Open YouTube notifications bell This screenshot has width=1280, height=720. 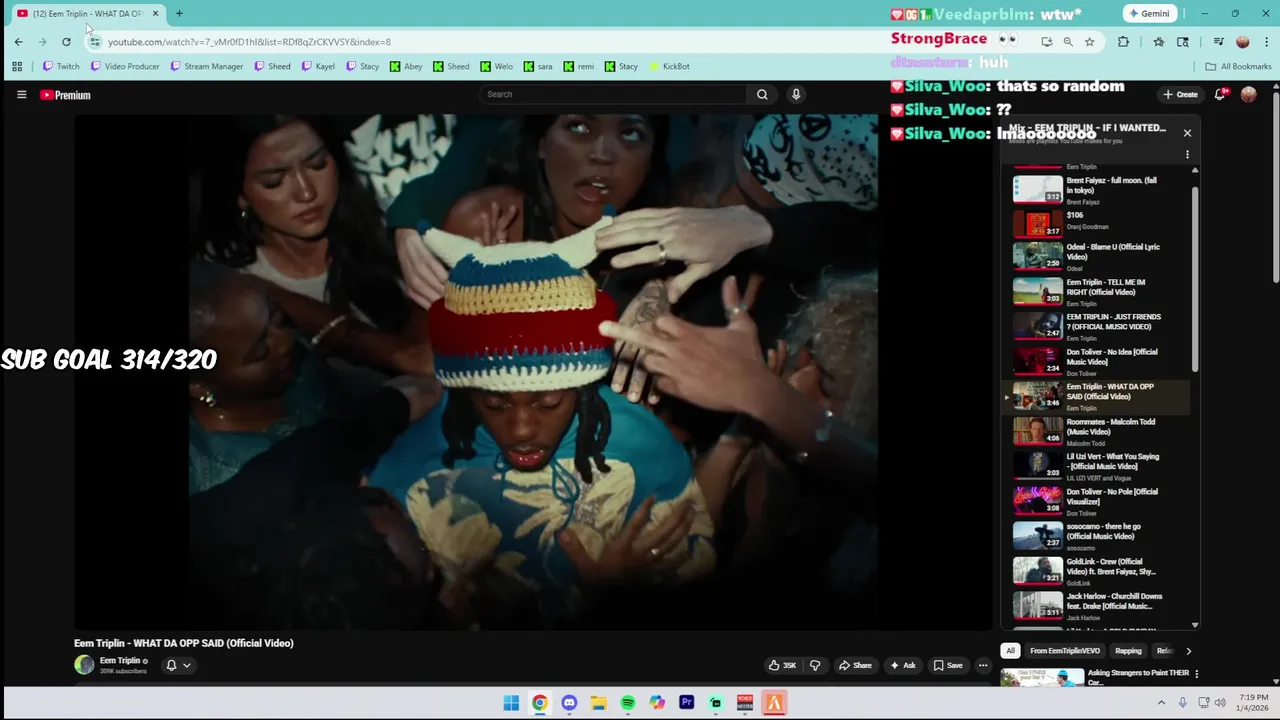coord(1220,94)
